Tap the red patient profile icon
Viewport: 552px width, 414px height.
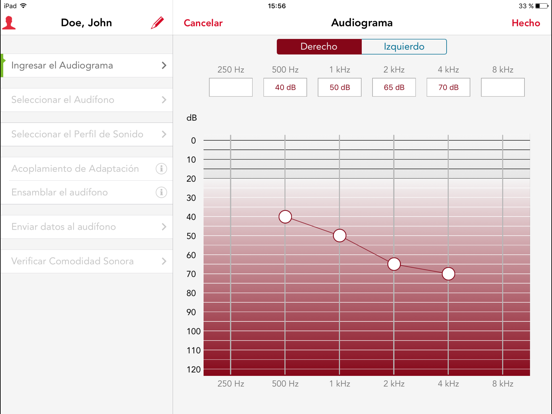[x=9, y=23]
